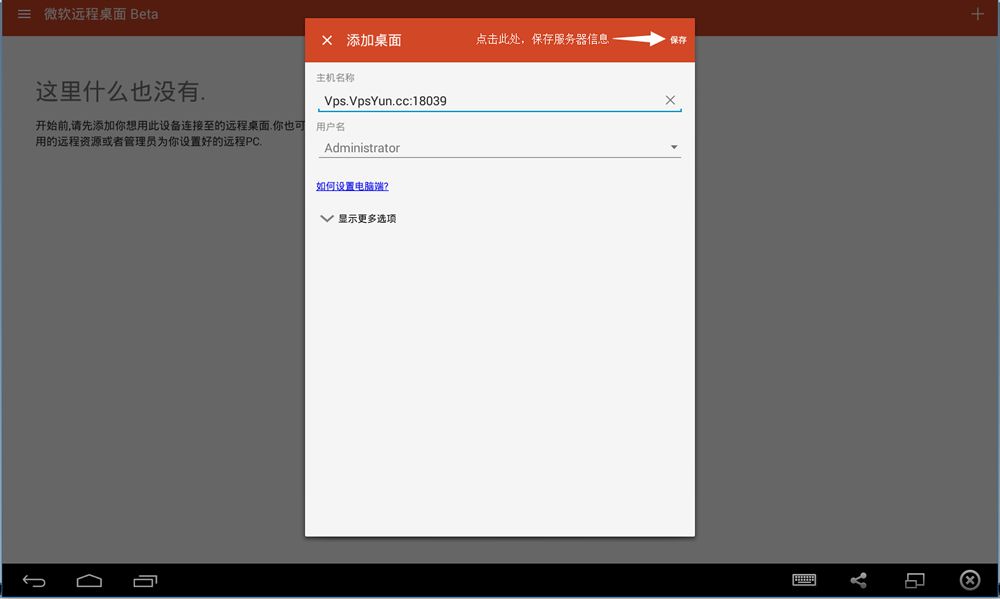
Task: Open the 如何设置电脑端? link
Action: tap(352, 186)
